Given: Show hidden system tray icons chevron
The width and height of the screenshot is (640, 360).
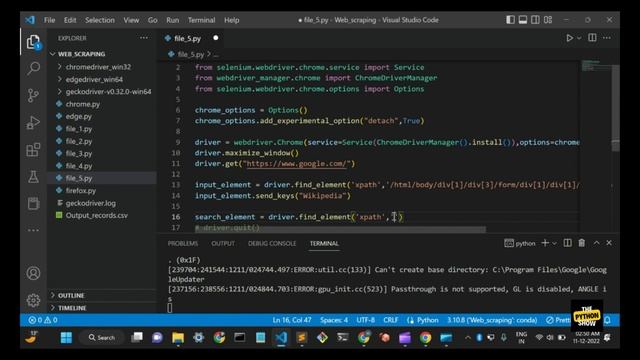Looking at the screenshot, I should pos(468,338).
